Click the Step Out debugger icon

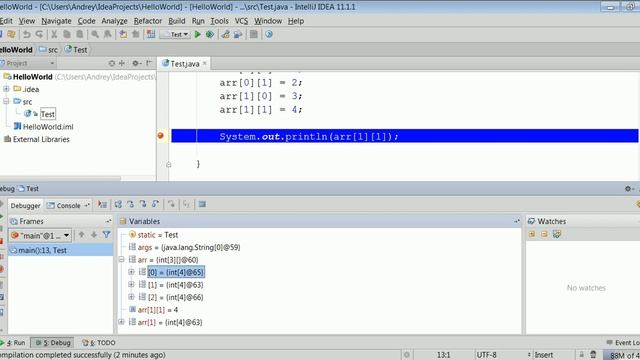(156, 204)
